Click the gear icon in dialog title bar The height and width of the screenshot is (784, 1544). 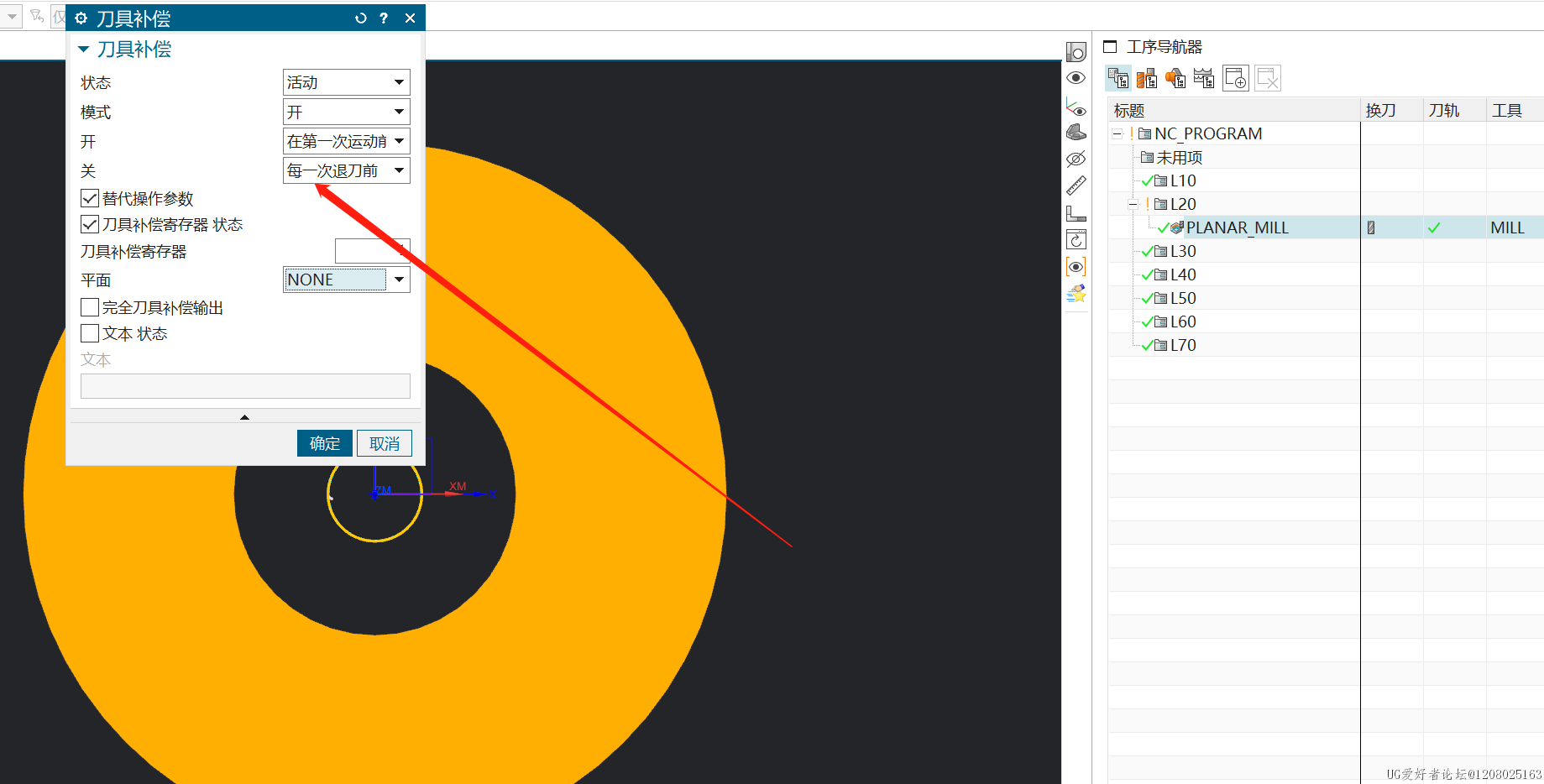pyautogui.click(x=81, y=18)
